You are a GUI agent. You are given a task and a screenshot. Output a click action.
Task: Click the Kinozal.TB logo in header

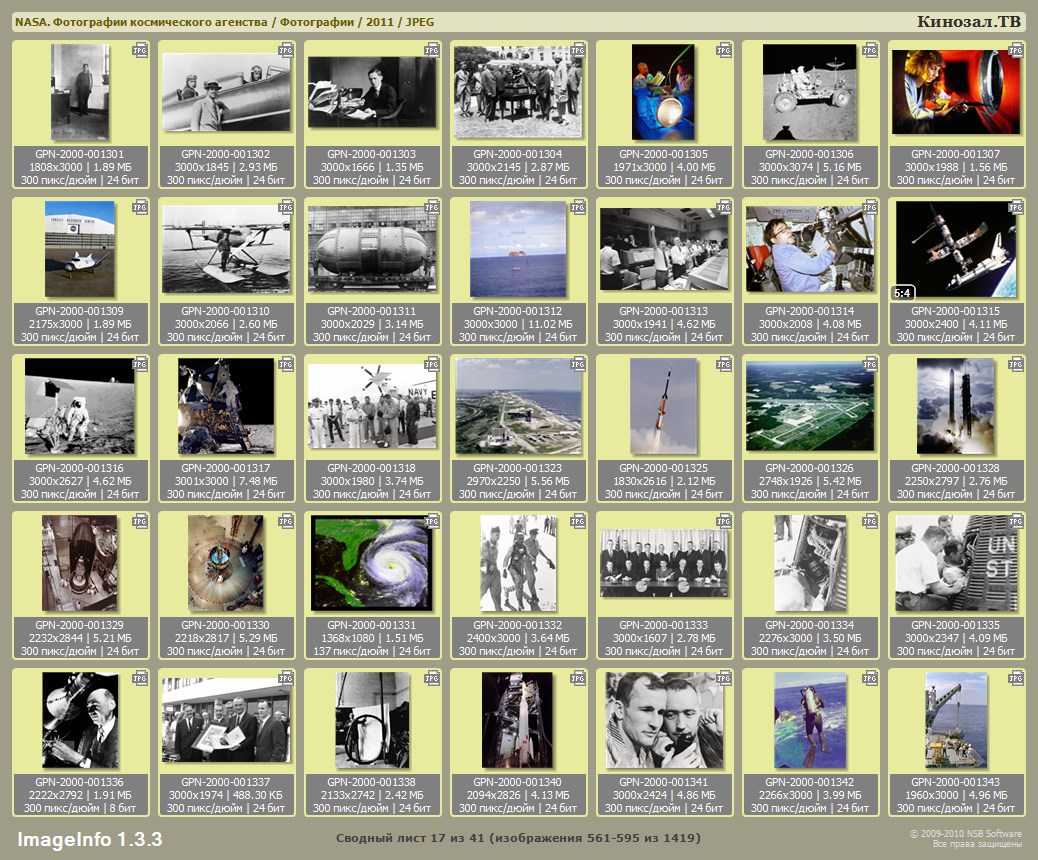tap(969, 22)
